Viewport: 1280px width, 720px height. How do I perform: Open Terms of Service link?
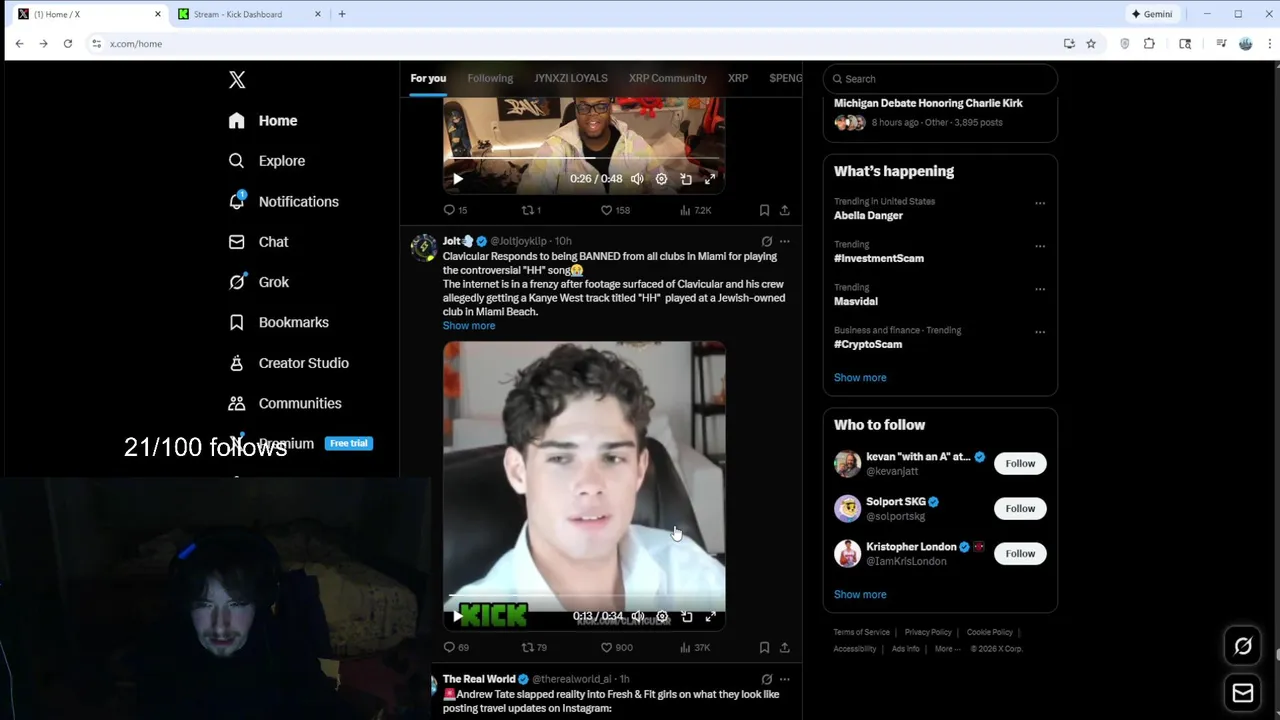862,632
